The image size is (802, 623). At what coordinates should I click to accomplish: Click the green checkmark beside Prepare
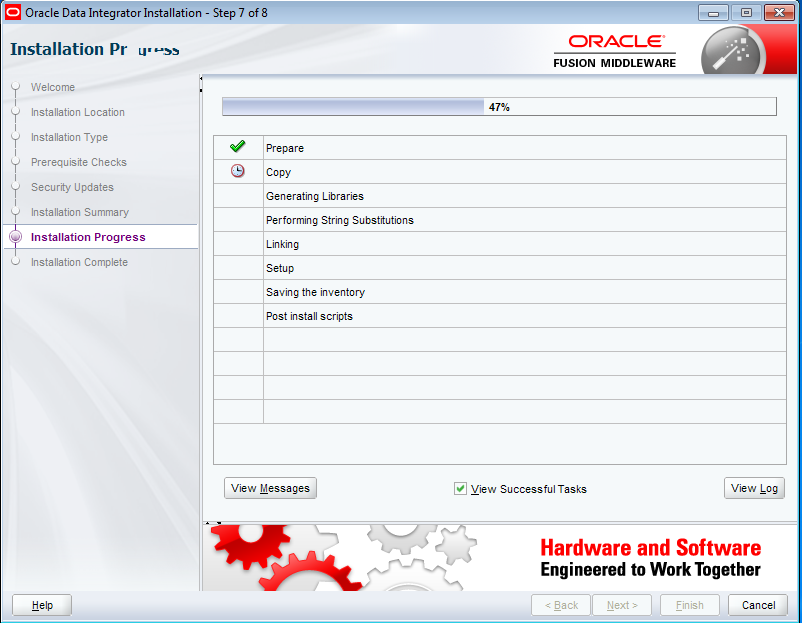[x=237, y=147]
